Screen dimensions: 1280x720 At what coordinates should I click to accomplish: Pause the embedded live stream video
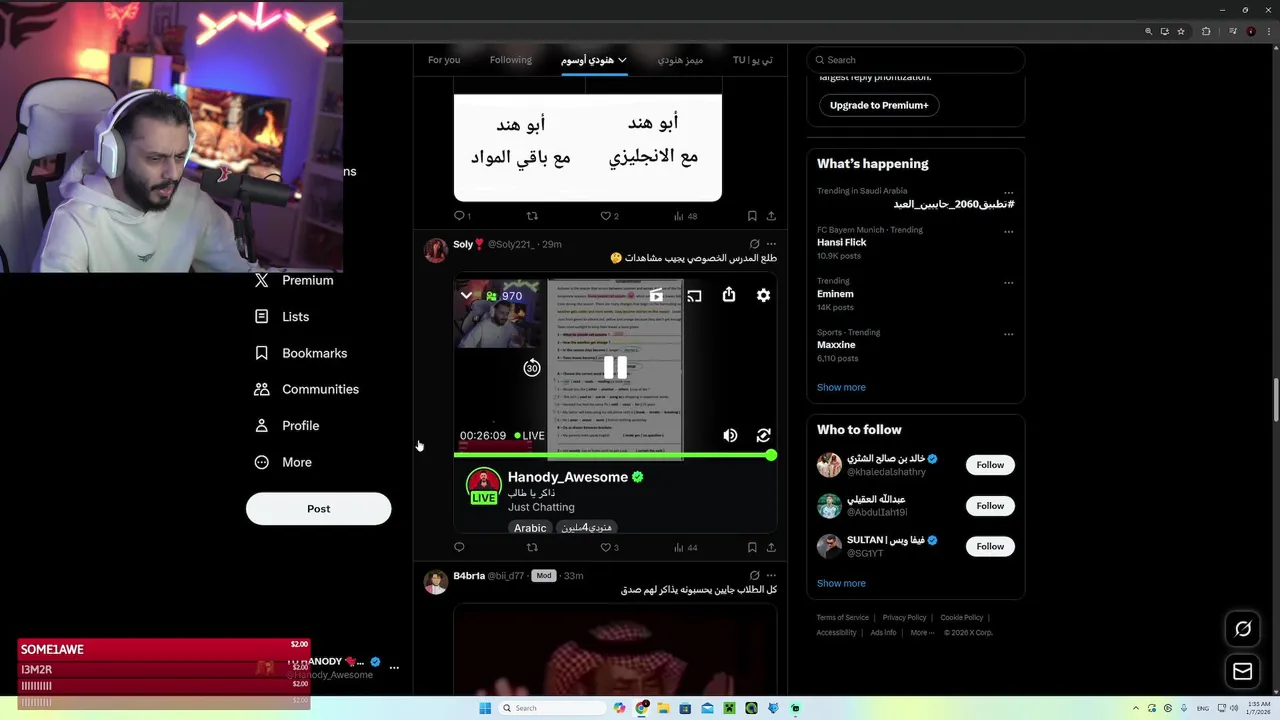click(x=615, y=367)
